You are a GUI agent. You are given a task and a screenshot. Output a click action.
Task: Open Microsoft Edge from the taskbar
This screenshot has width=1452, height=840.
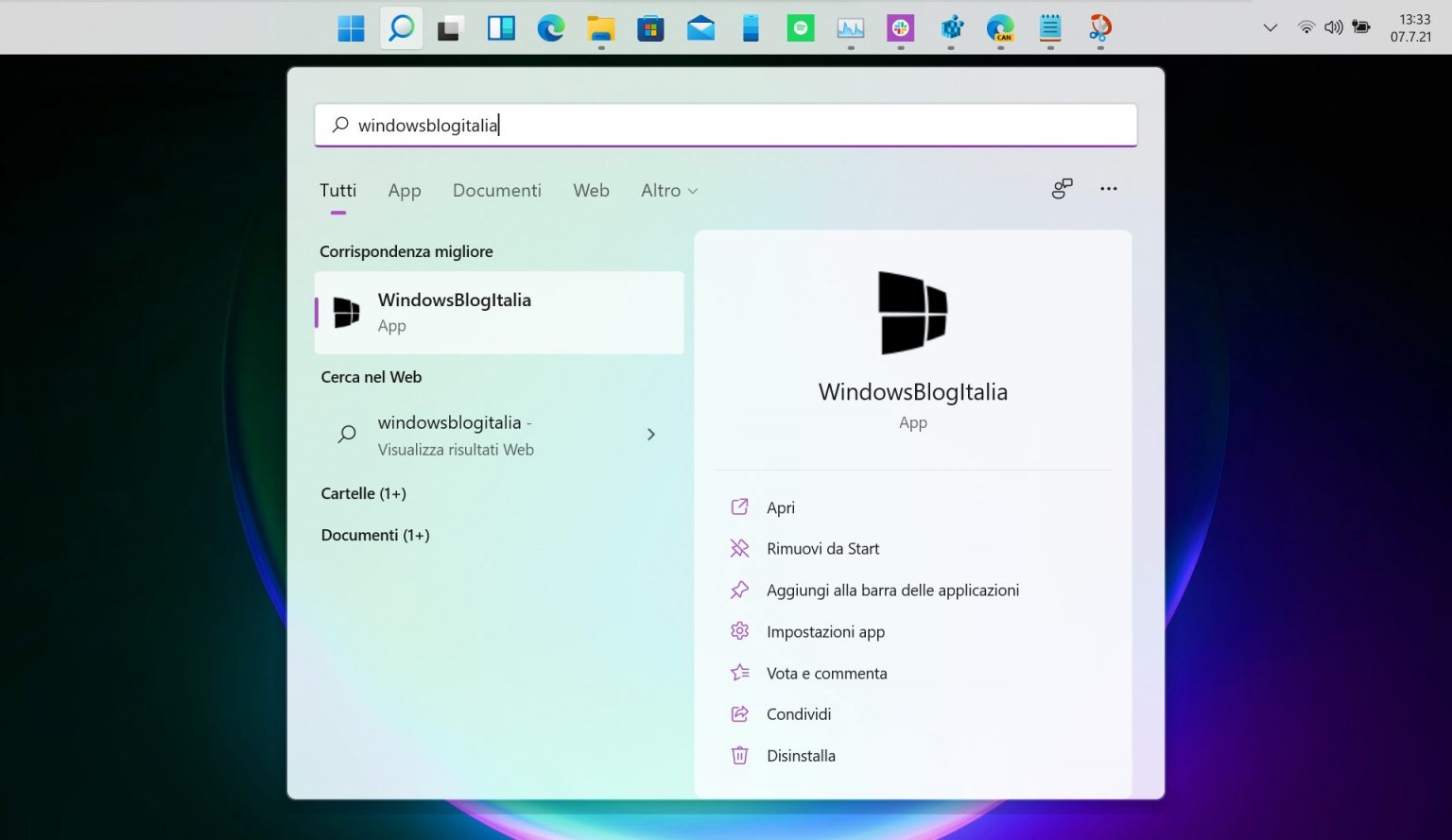coord(551,27)
